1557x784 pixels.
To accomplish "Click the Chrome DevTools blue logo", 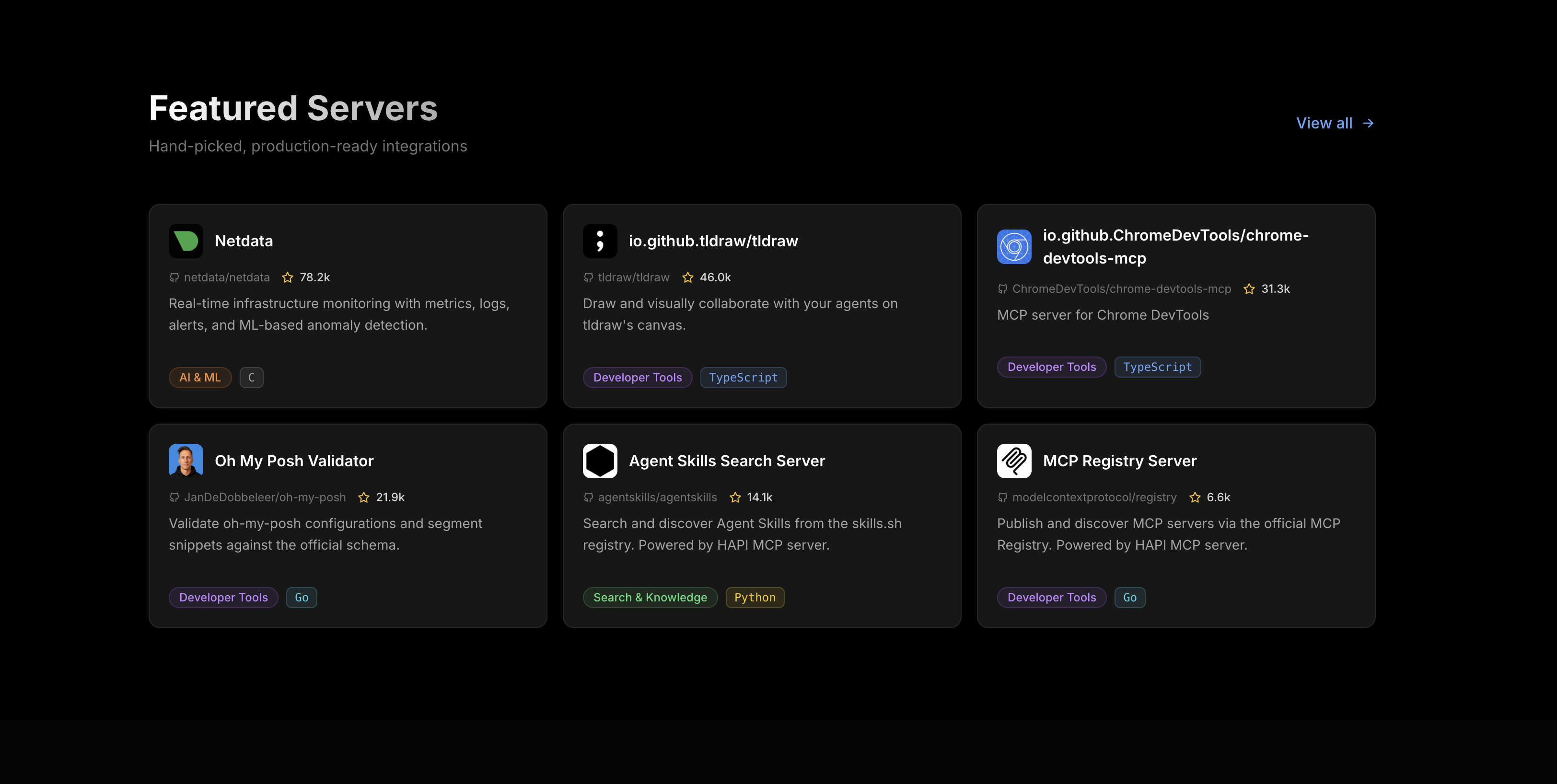I will point(1013,246).
